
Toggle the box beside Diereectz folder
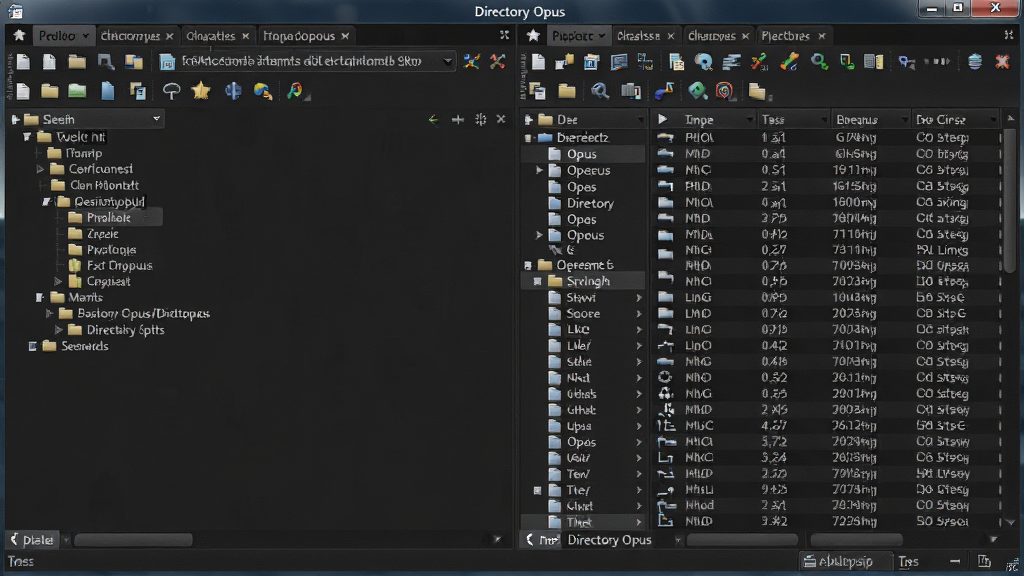click(x=528, y=138)
